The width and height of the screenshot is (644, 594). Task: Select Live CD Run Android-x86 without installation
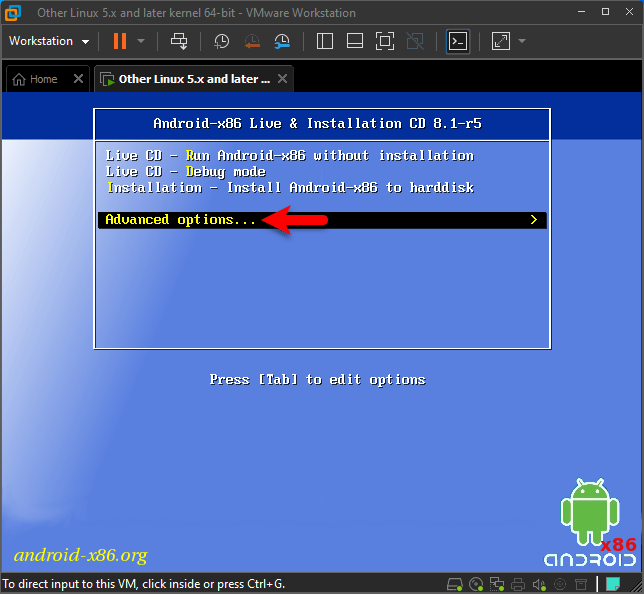click(x=290, y=156)
